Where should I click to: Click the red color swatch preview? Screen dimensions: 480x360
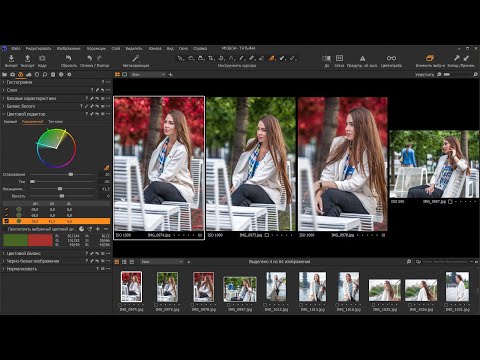tap(40, 240)
